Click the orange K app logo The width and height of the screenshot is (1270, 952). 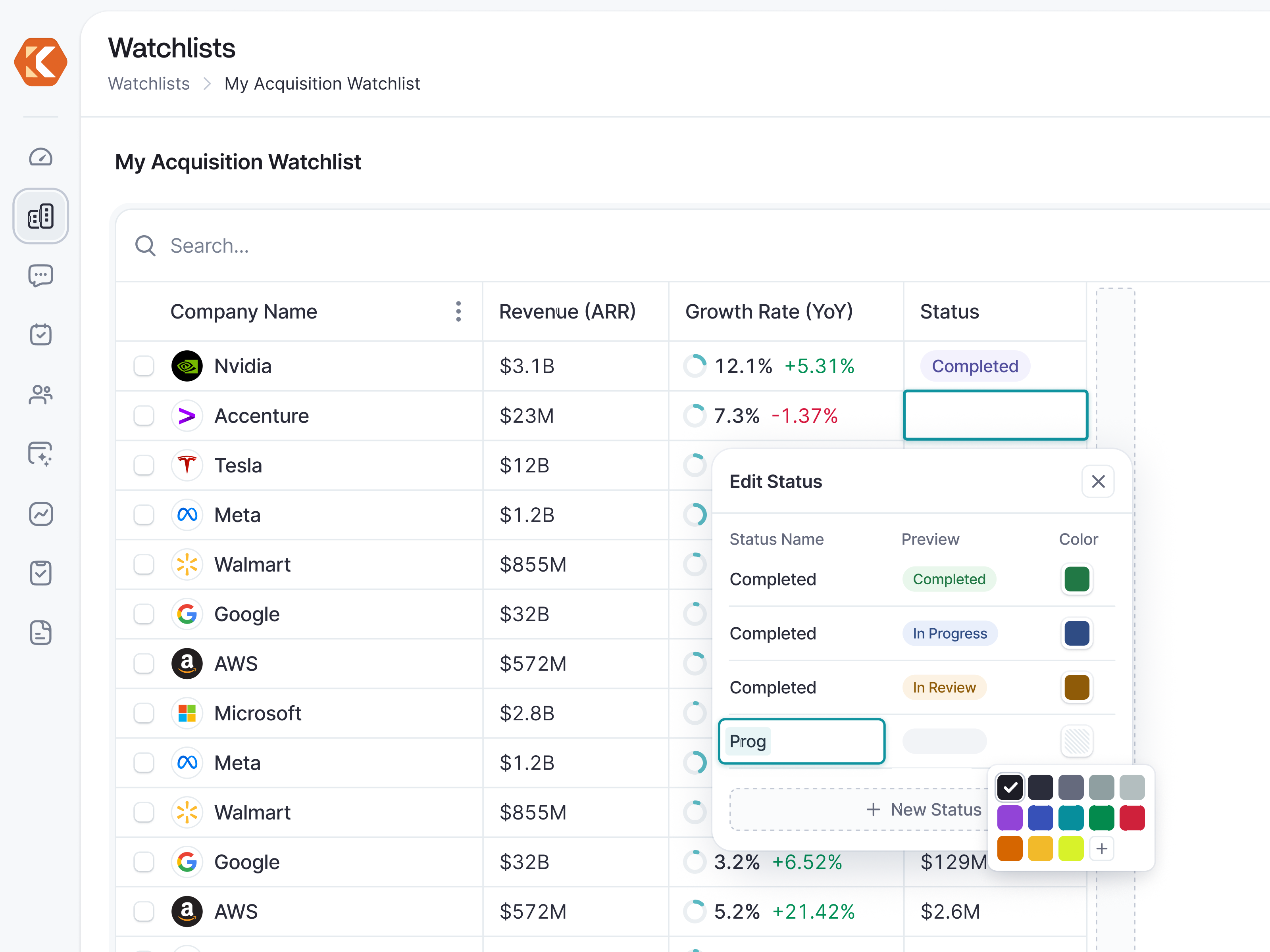pos(41,62)
